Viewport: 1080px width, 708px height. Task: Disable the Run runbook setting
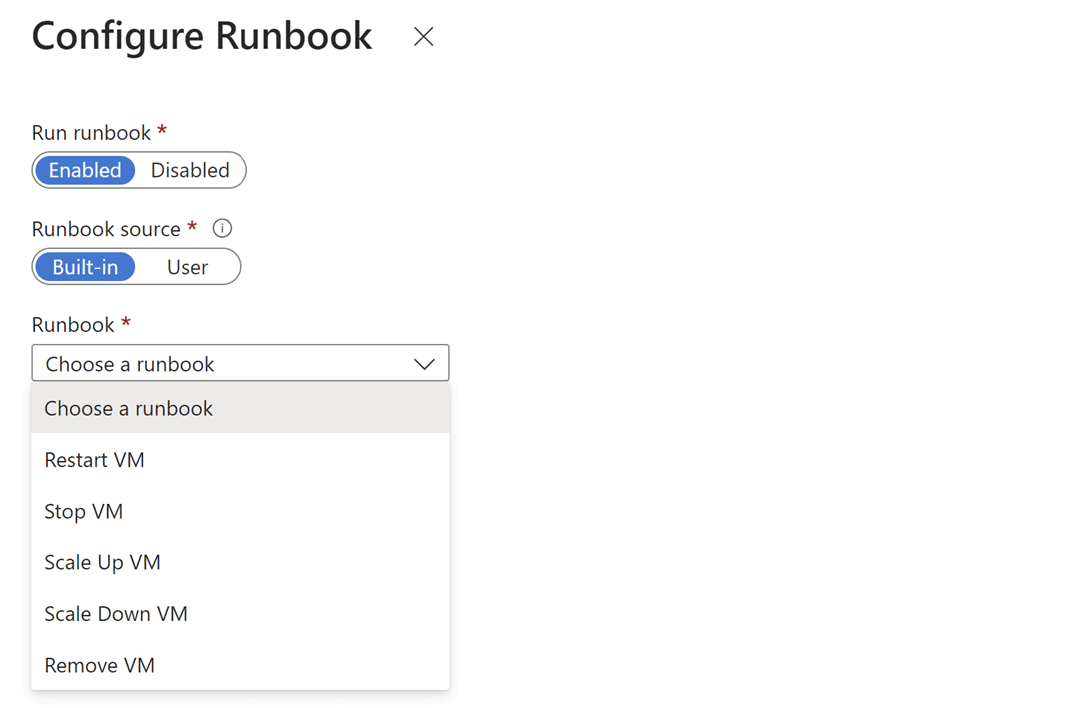(190, 170)
